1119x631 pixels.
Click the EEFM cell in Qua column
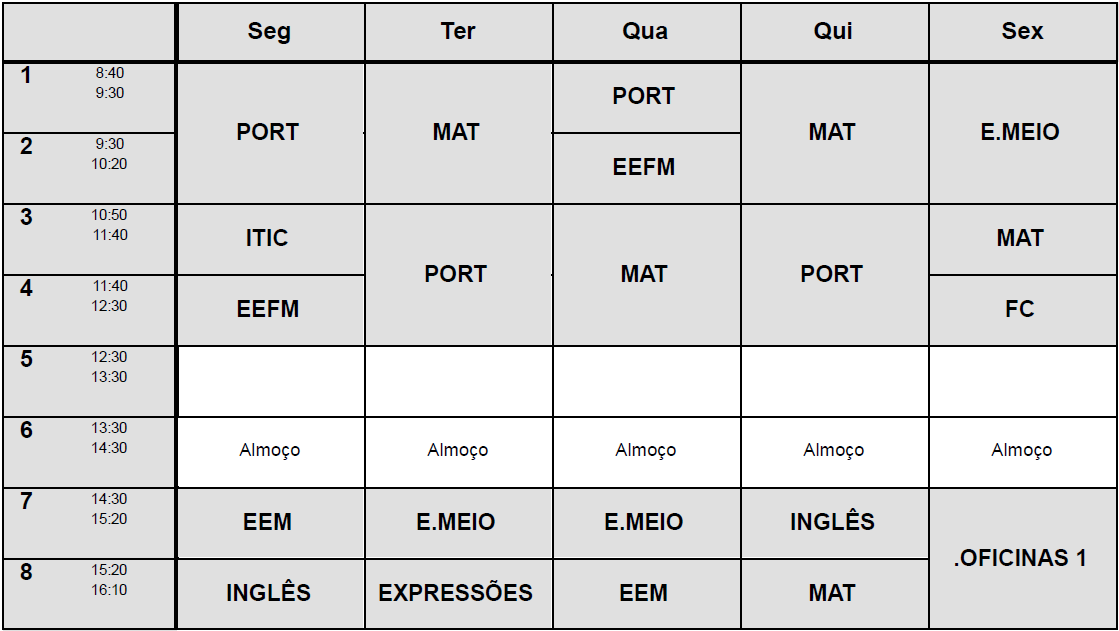point(645,168)
